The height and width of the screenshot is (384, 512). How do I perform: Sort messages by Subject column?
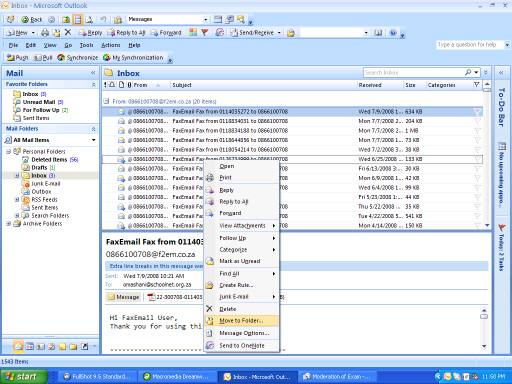(263, 85)
